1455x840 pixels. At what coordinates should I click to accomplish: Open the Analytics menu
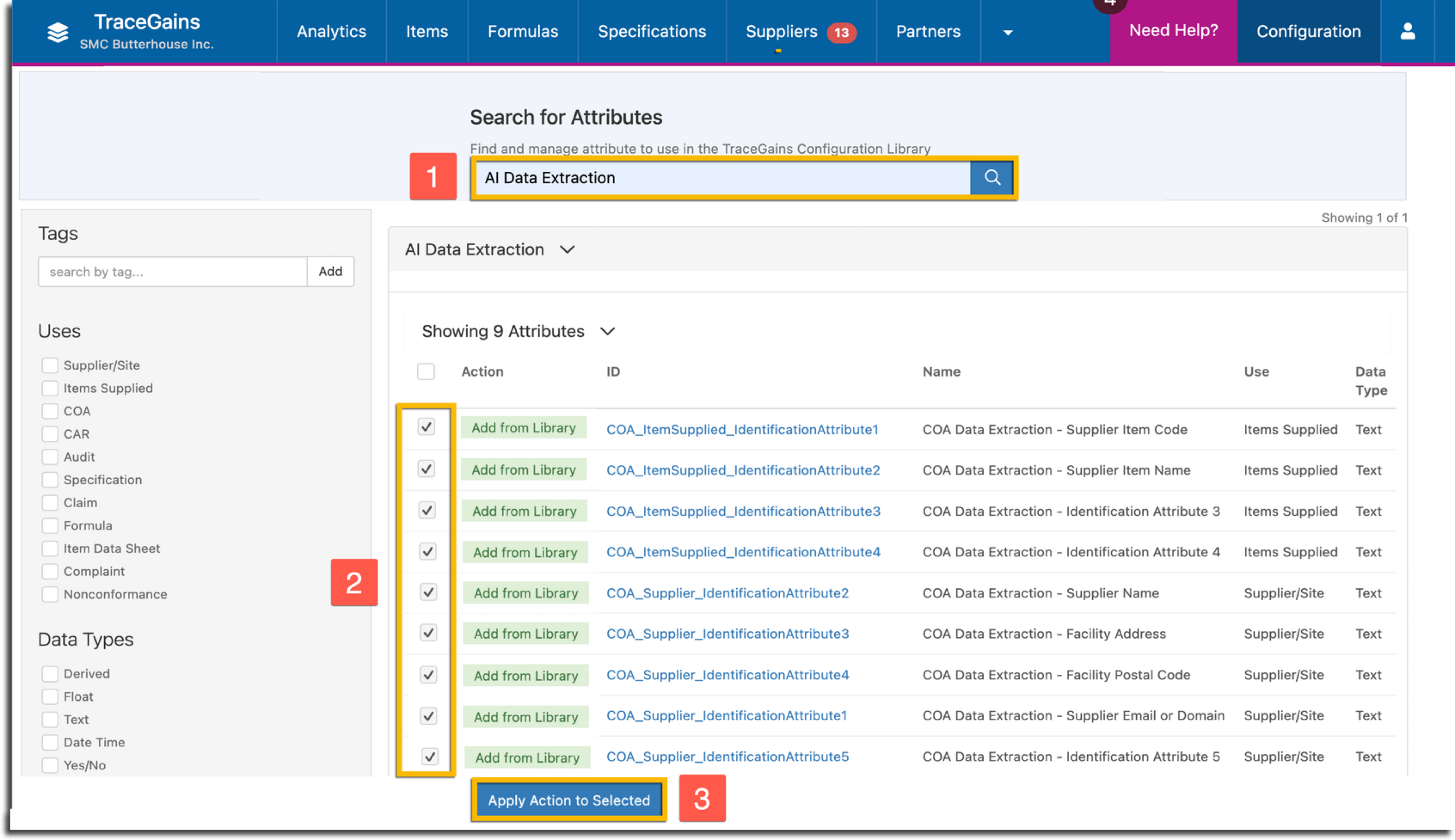331,31
